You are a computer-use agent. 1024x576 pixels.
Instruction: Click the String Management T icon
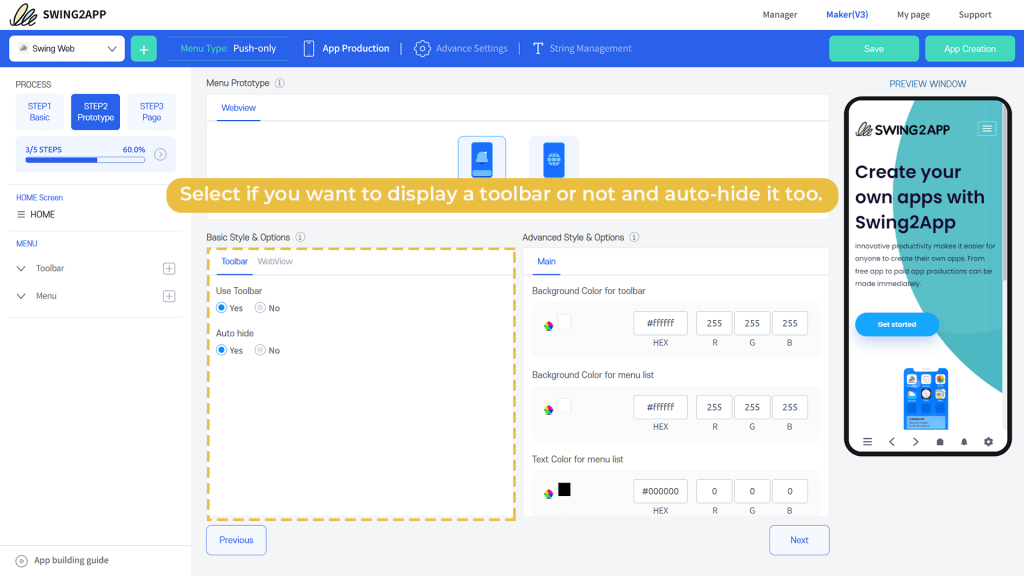537,48
